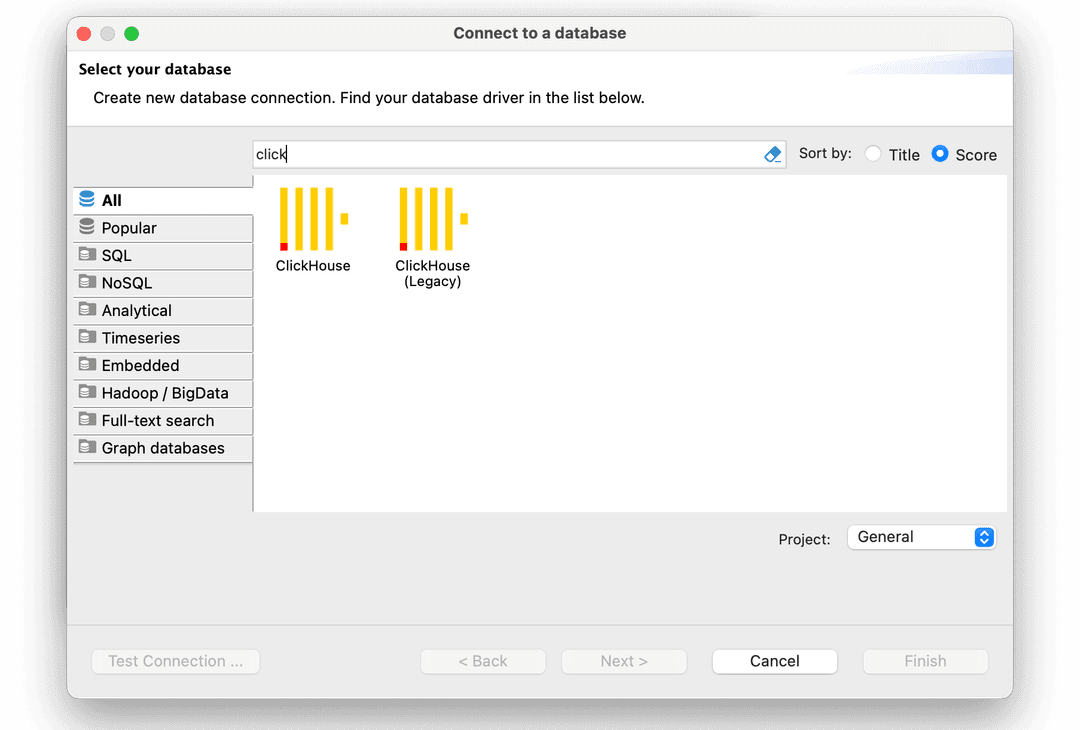Image resolution: width=1080 pixels, height=730 pixels.
Task: Switch to the SQL category
Action: click(x=163, y=256)
